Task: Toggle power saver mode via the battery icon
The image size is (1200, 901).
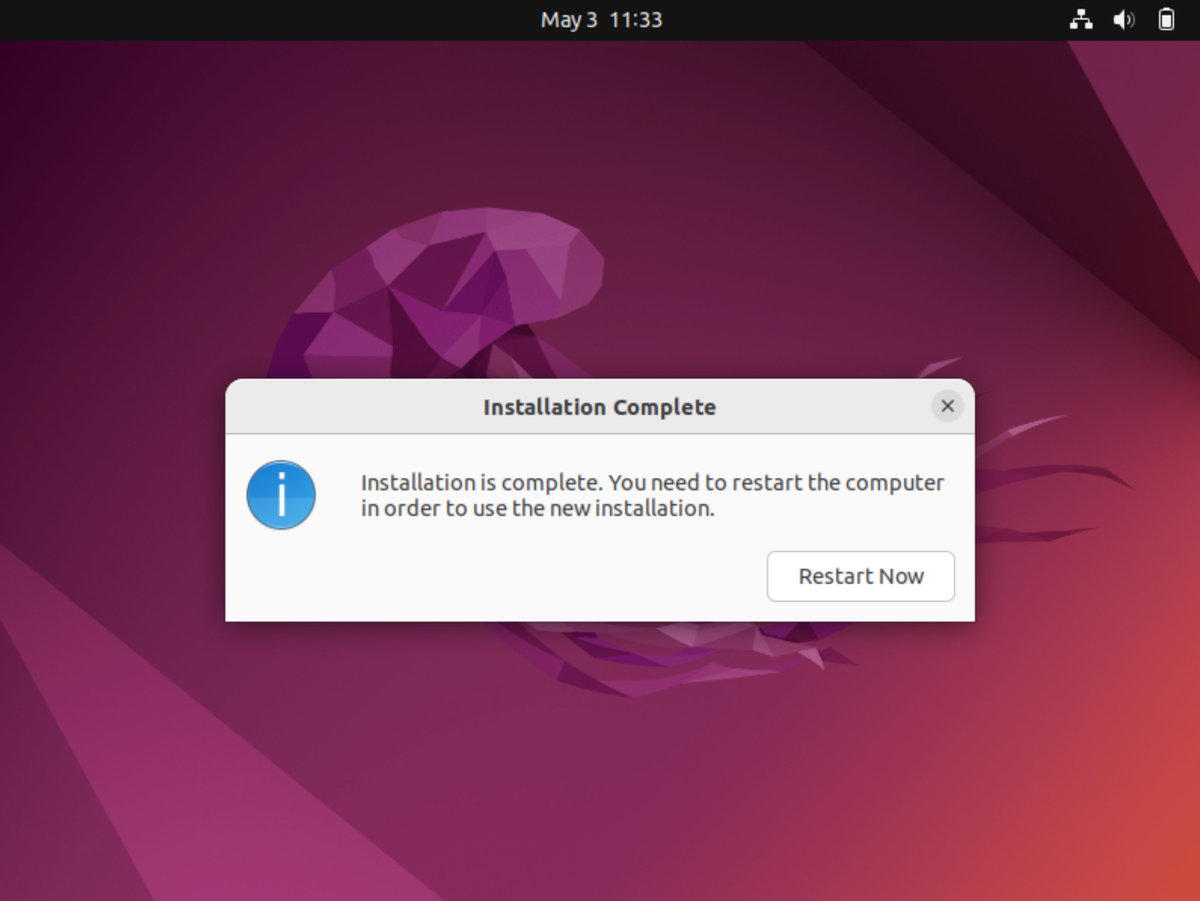Action: [x=1166, y=19]
